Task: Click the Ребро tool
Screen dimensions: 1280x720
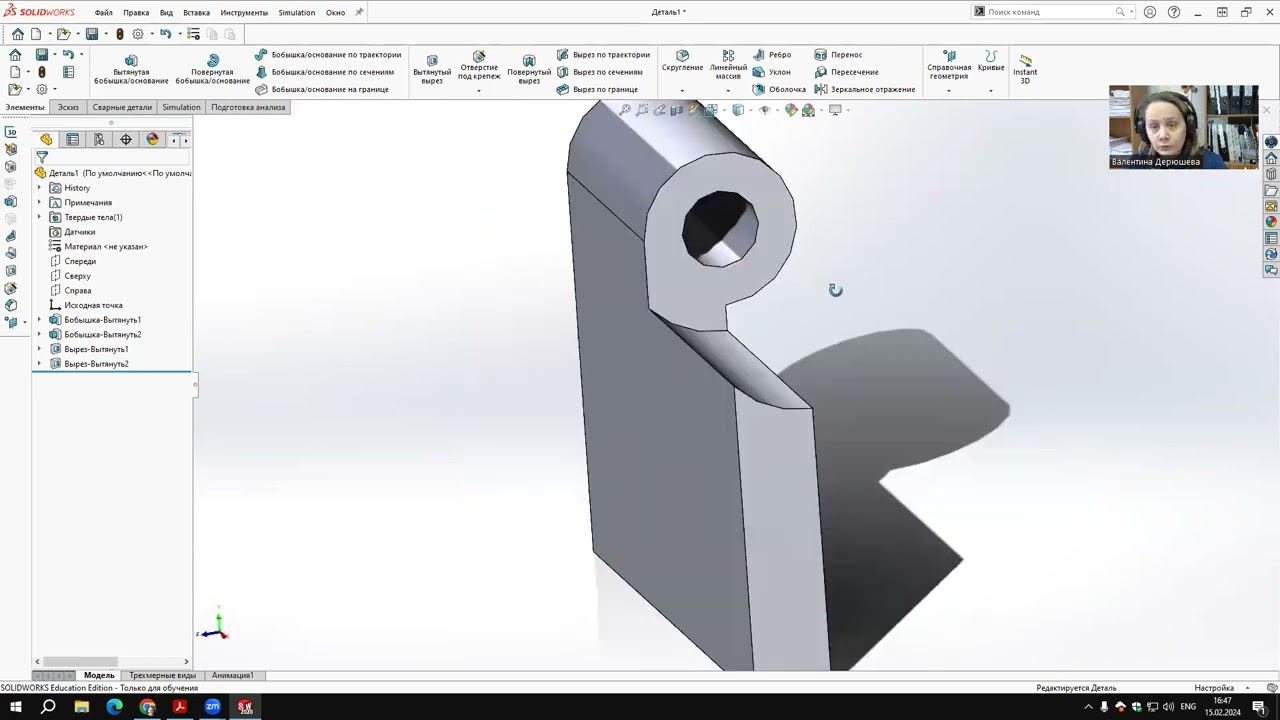Action: click(x=772, y=55)
